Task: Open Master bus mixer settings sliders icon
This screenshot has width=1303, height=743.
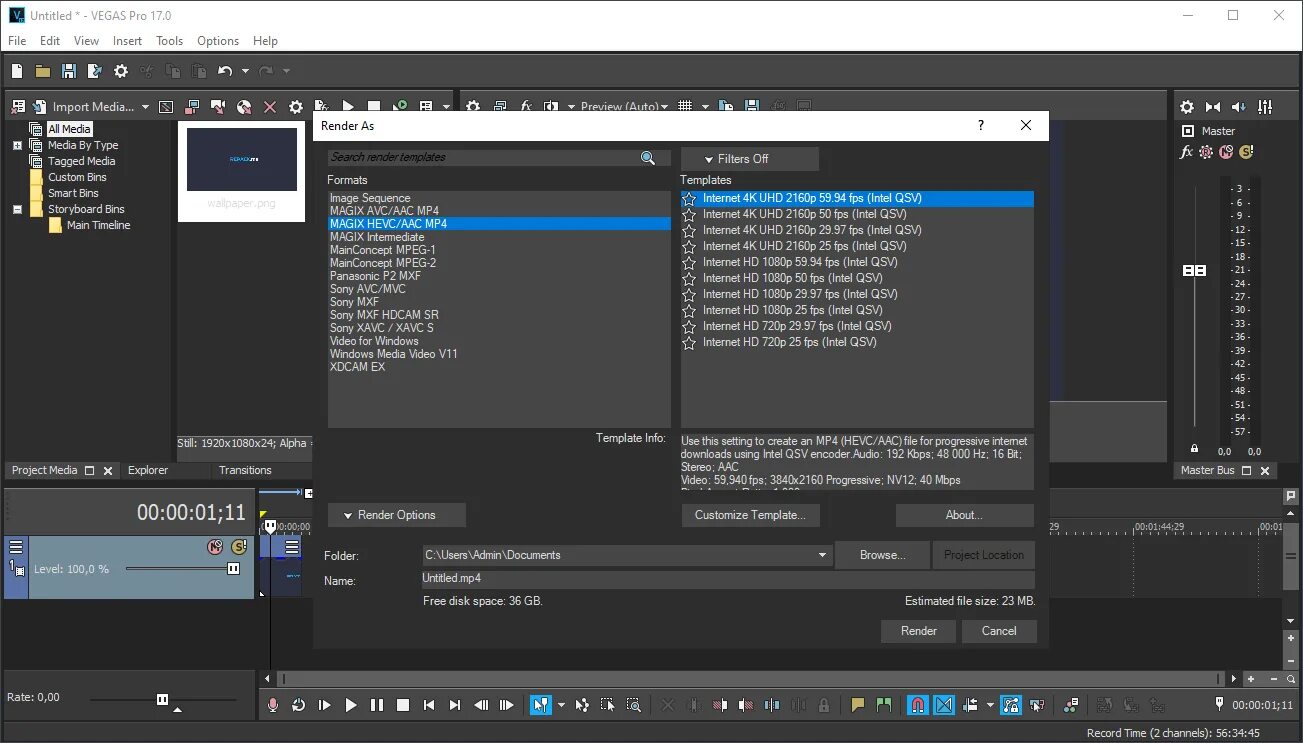Action: [1265, 107]
